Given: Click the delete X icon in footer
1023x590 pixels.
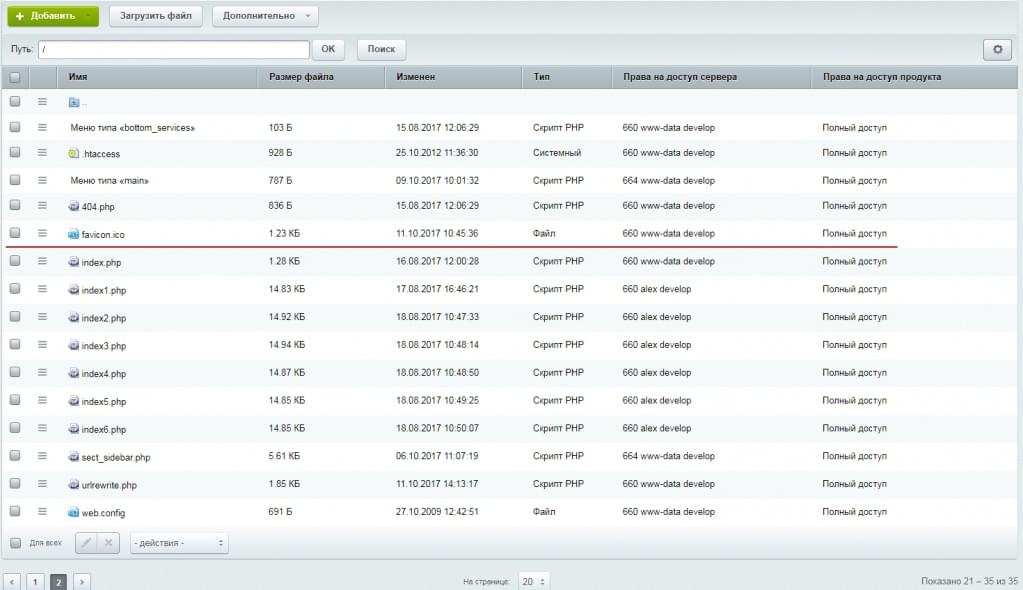Looking at the screenshot, I should (x=109, y=543).
